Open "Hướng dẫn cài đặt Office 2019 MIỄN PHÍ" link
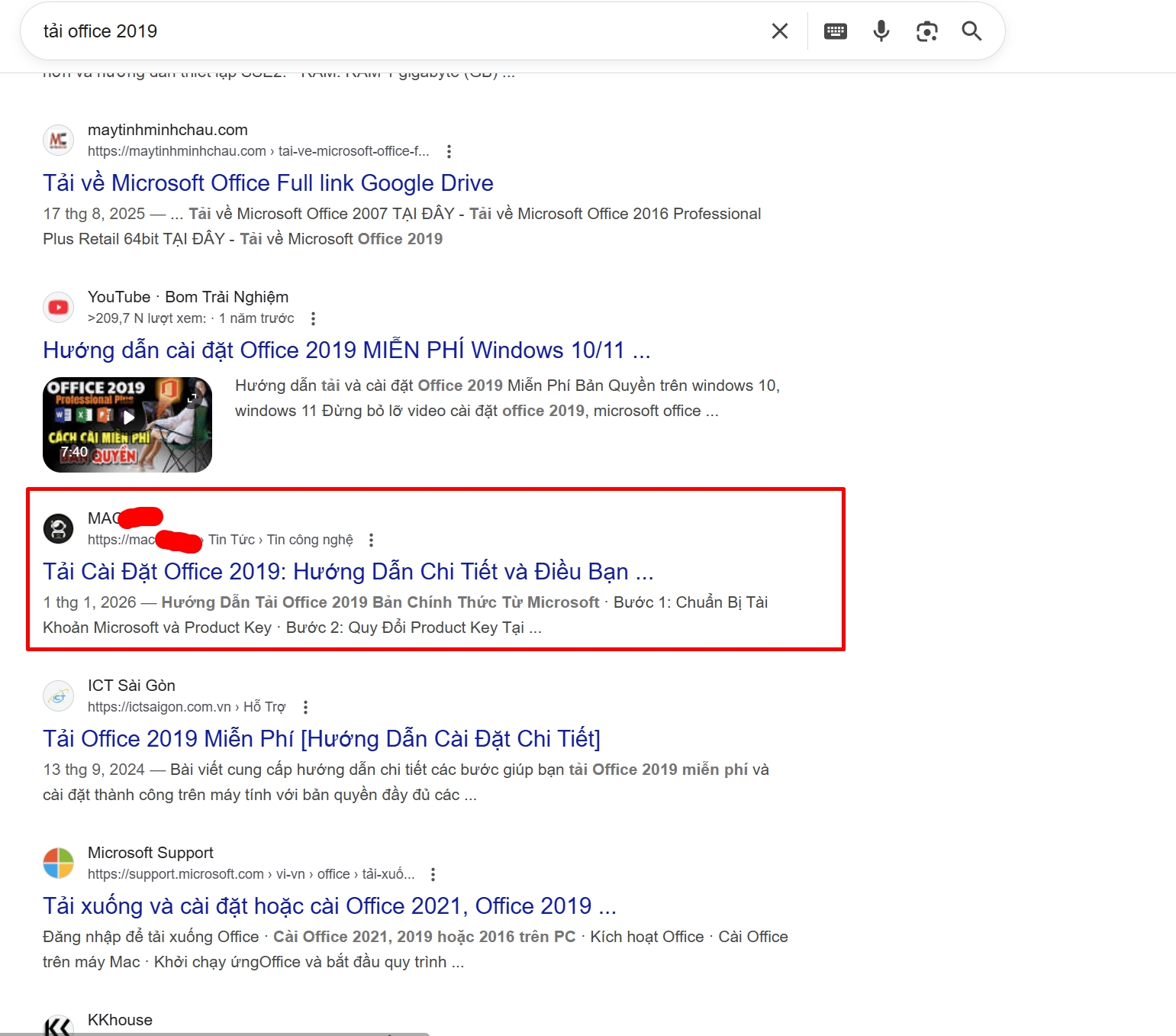The width and height of the screenshot is (1176, 1036). (346, 350)
